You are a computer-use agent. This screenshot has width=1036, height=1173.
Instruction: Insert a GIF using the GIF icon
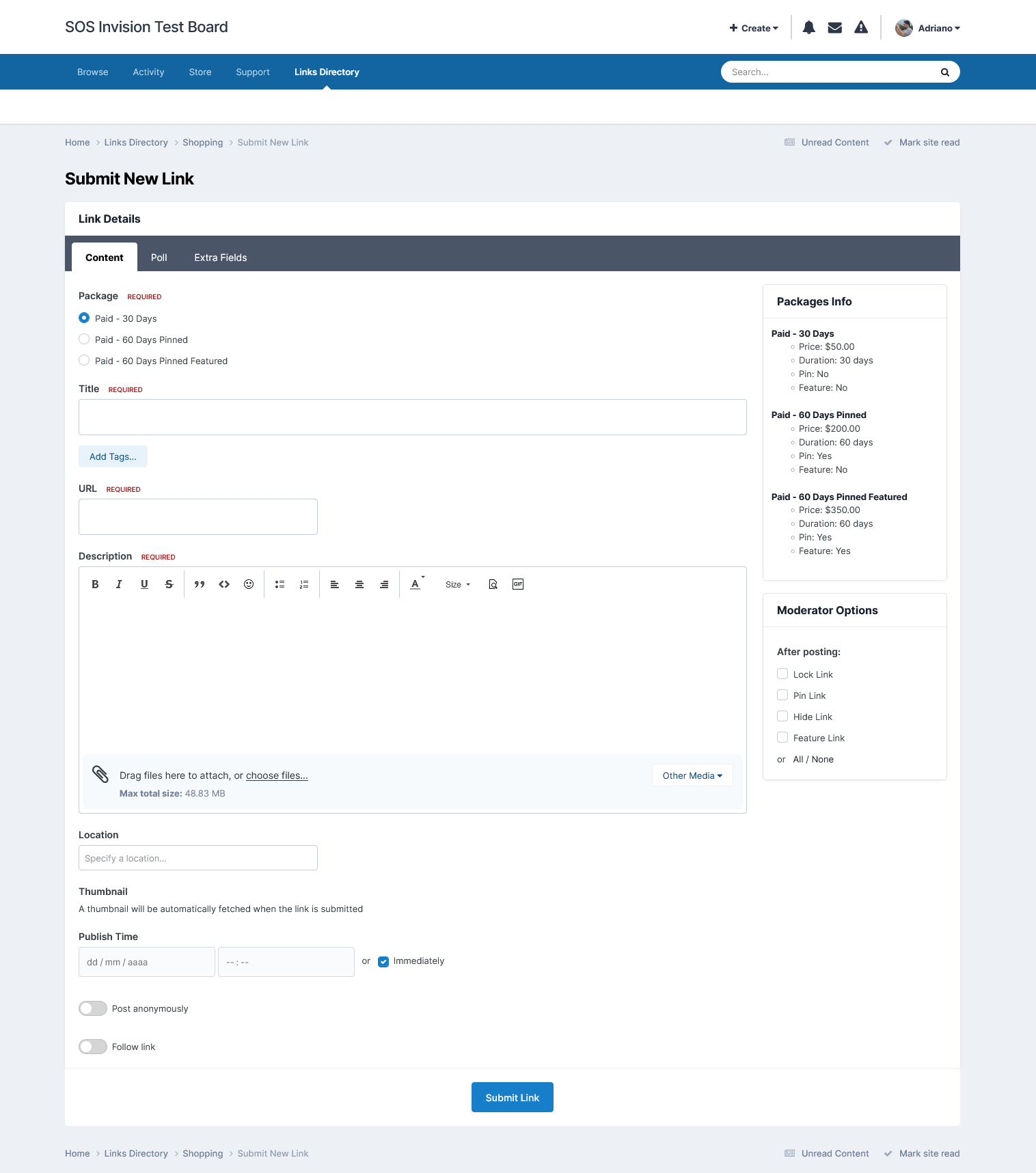518,584
